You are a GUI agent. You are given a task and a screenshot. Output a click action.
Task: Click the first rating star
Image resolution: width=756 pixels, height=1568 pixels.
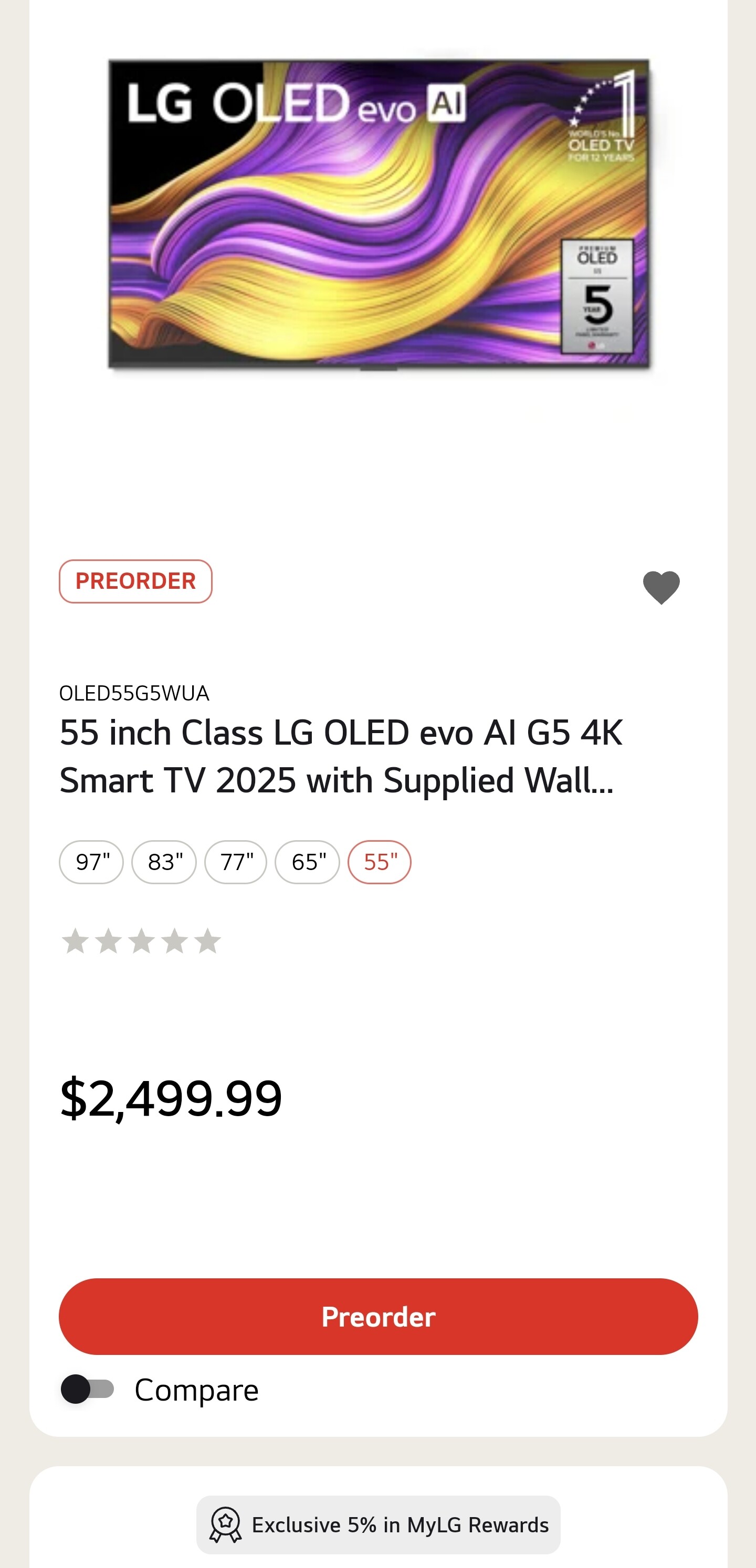(76, 941)
